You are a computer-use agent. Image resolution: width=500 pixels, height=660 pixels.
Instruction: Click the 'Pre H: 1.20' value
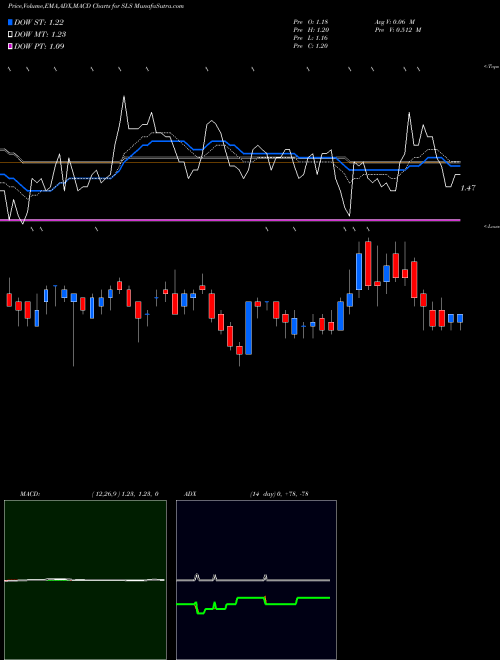[311, 29]
